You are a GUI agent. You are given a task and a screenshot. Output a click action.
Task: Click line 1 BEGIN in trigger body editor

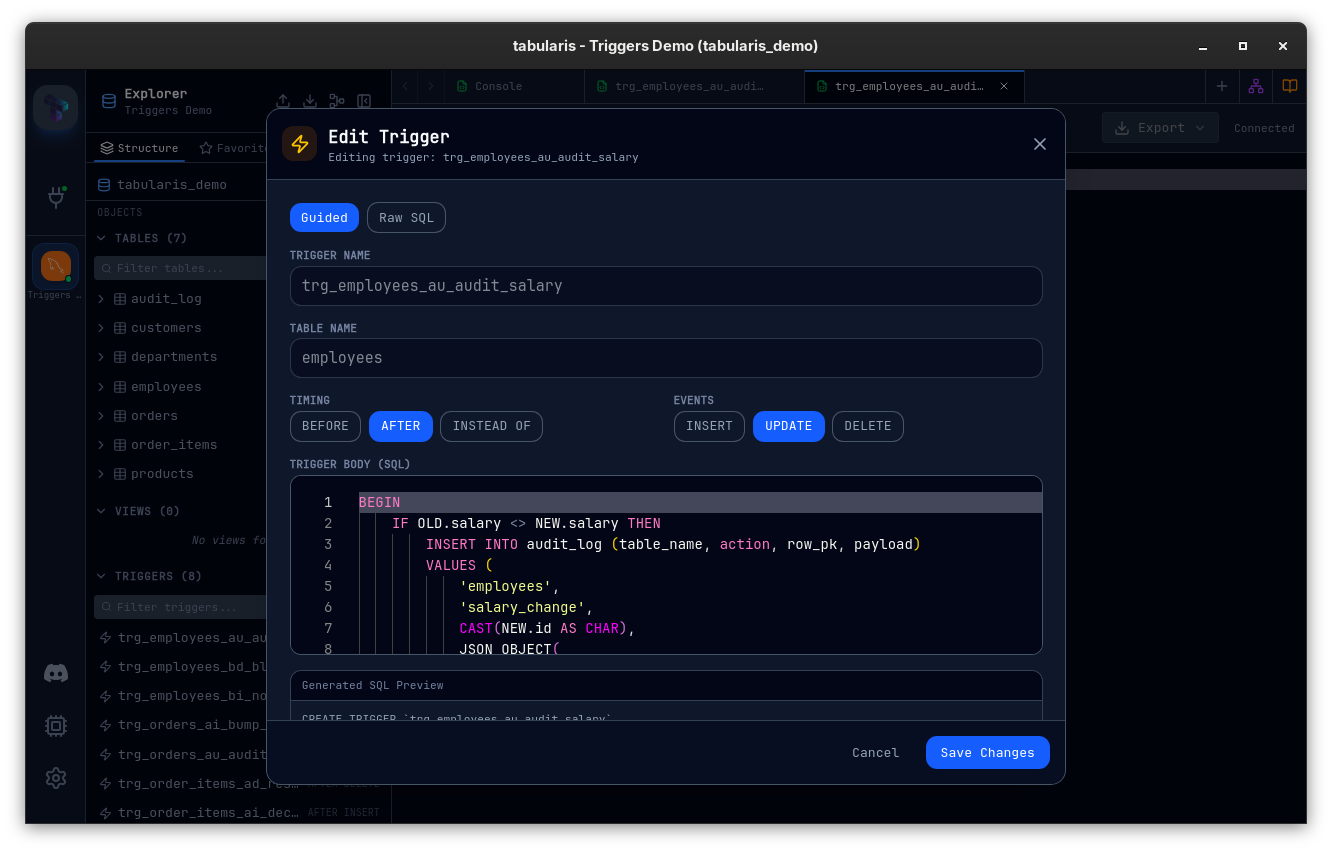coord(379,503)
